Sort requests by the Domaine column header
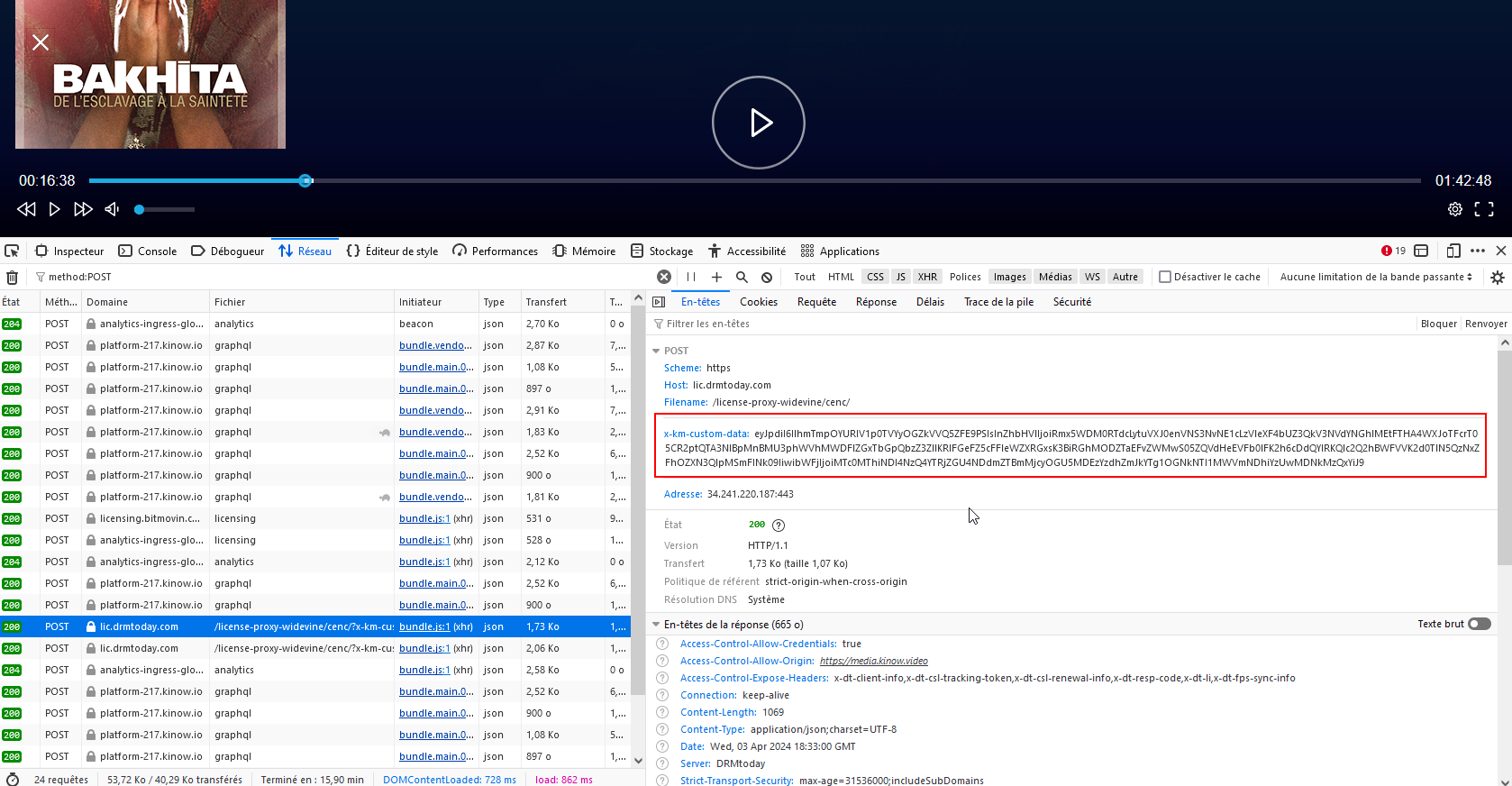1512x786 pixels. tap(145, 302)
